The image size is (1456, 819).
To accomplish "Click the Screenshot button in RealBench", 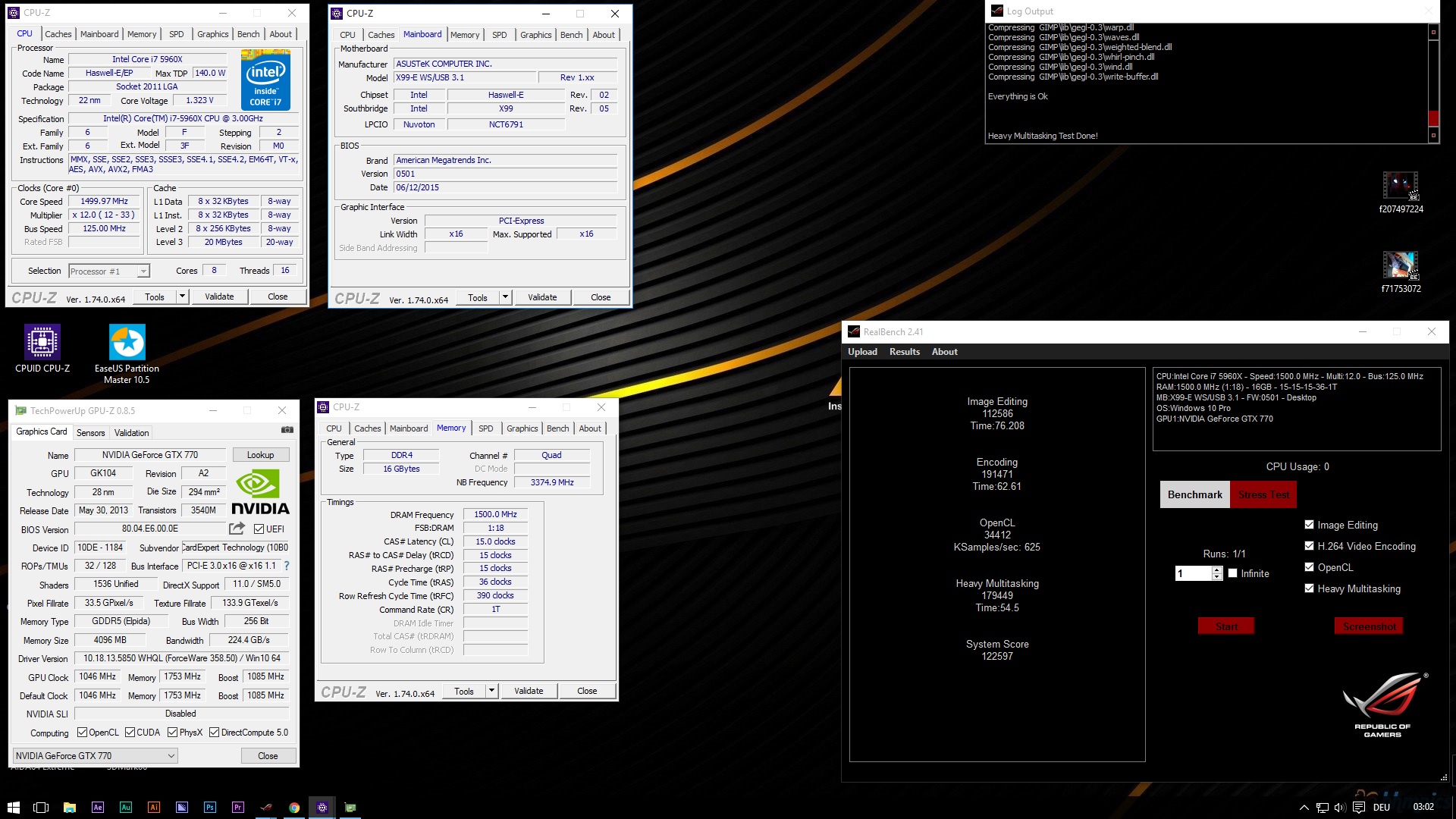I will point(1369,626).
